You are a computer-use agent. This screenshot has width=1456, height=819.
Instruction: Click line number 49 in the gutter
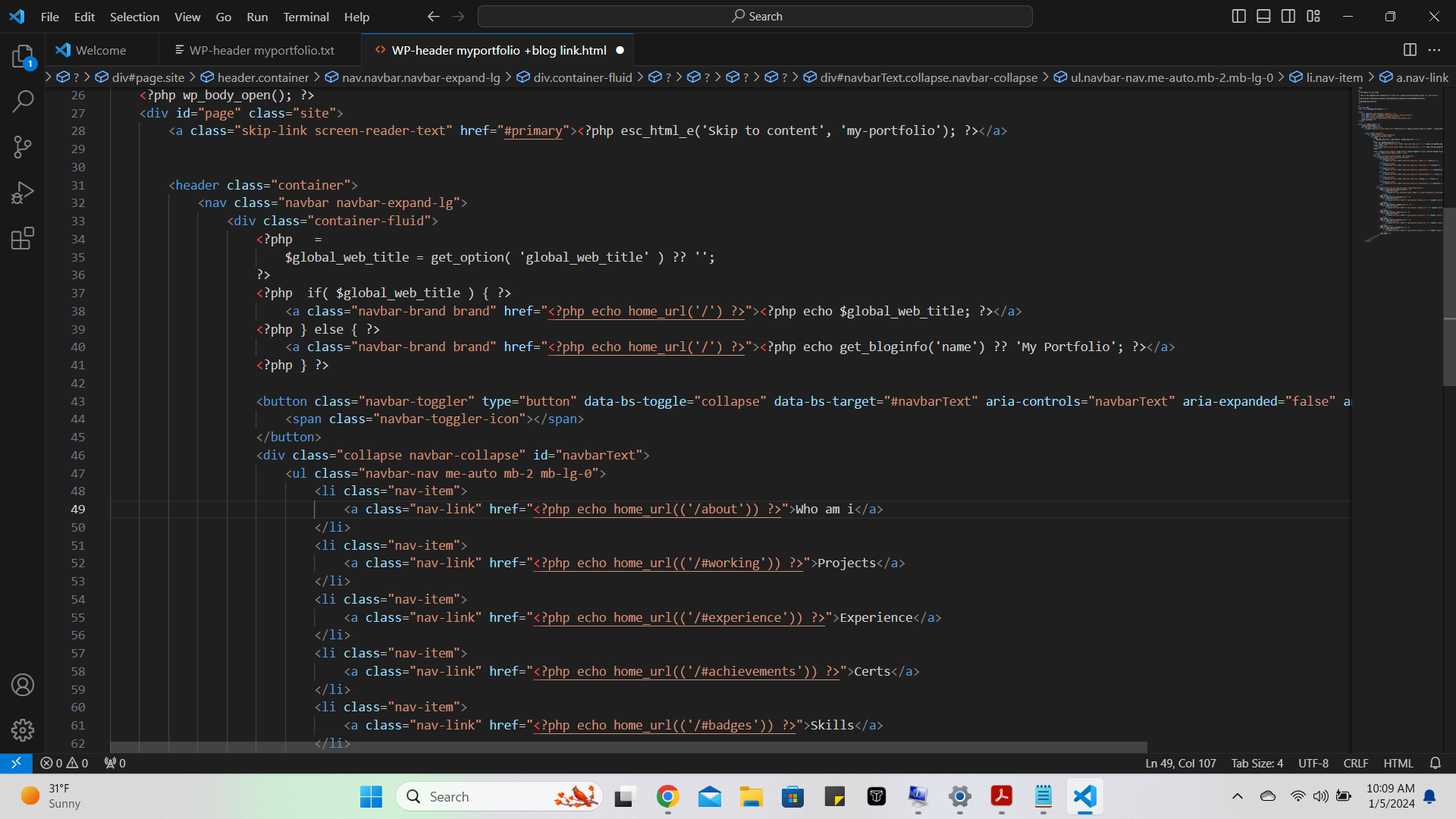78,509
